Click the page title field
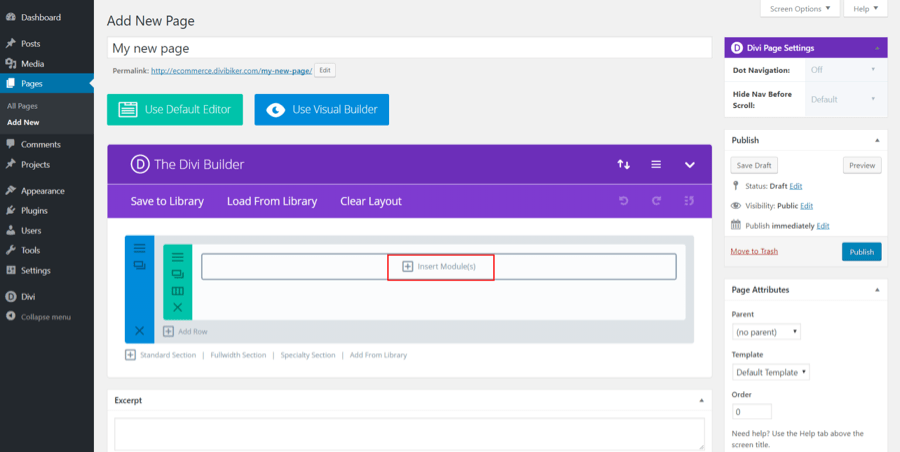This screenshot has width=900, height=452. pos(409,48)
